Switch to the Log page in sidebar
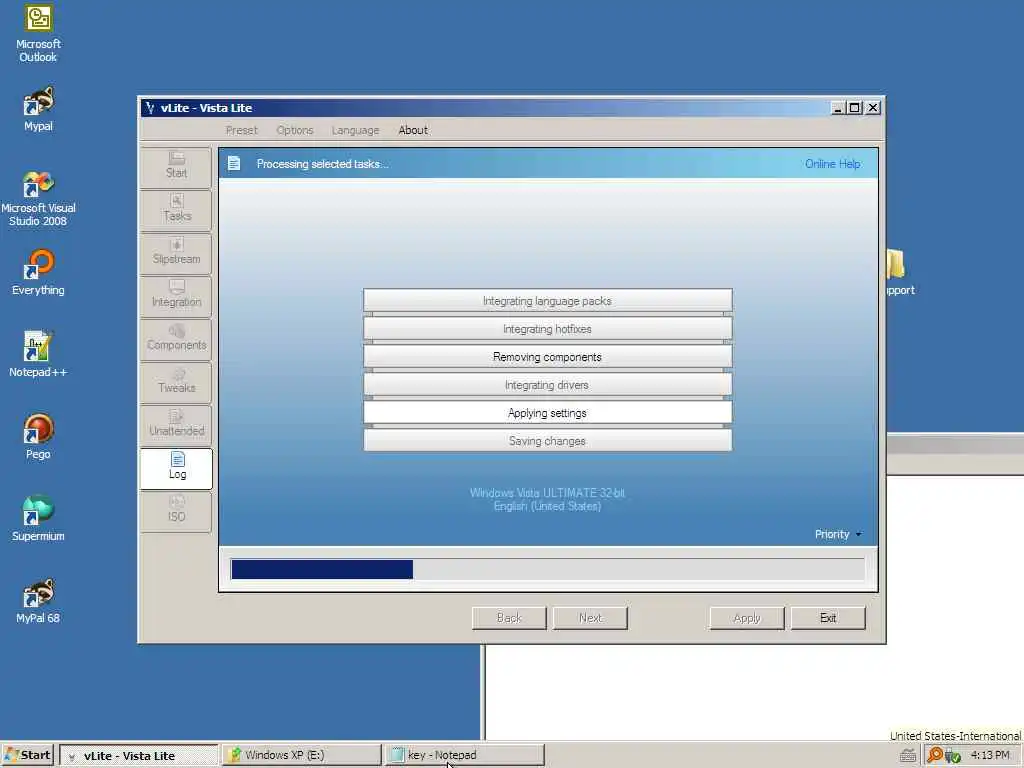Screen dimensions: 1024x768 pos(176,468)
